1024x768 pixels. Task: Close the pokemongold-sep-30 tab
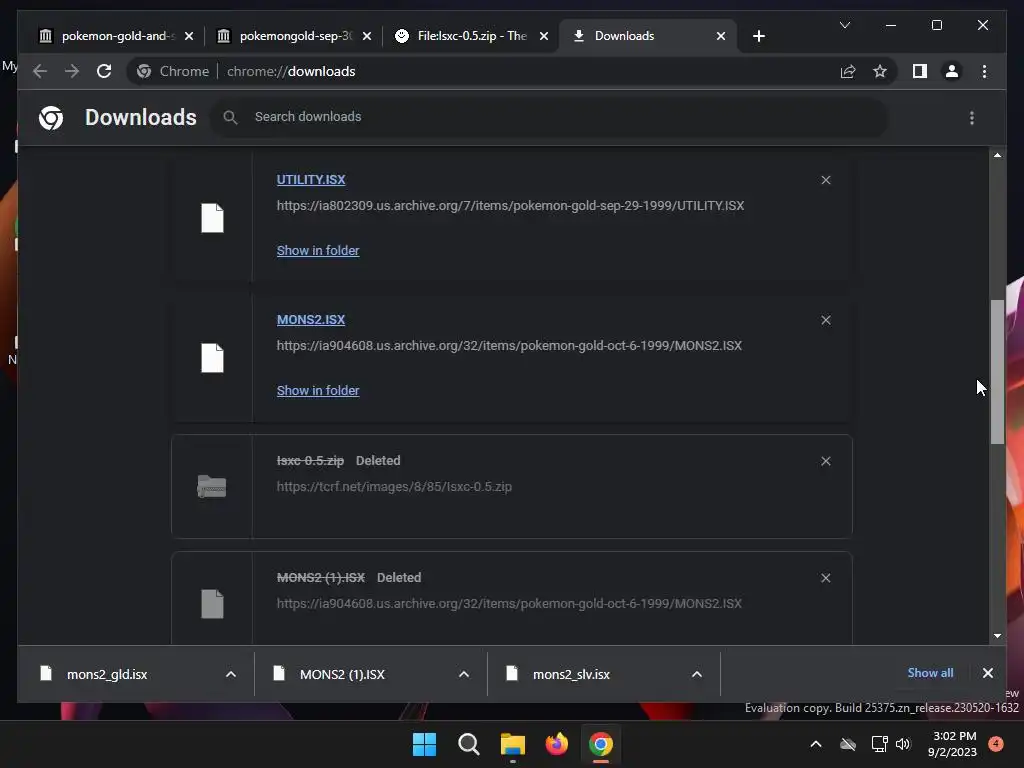pyautogui.click(x=367, y=36)
